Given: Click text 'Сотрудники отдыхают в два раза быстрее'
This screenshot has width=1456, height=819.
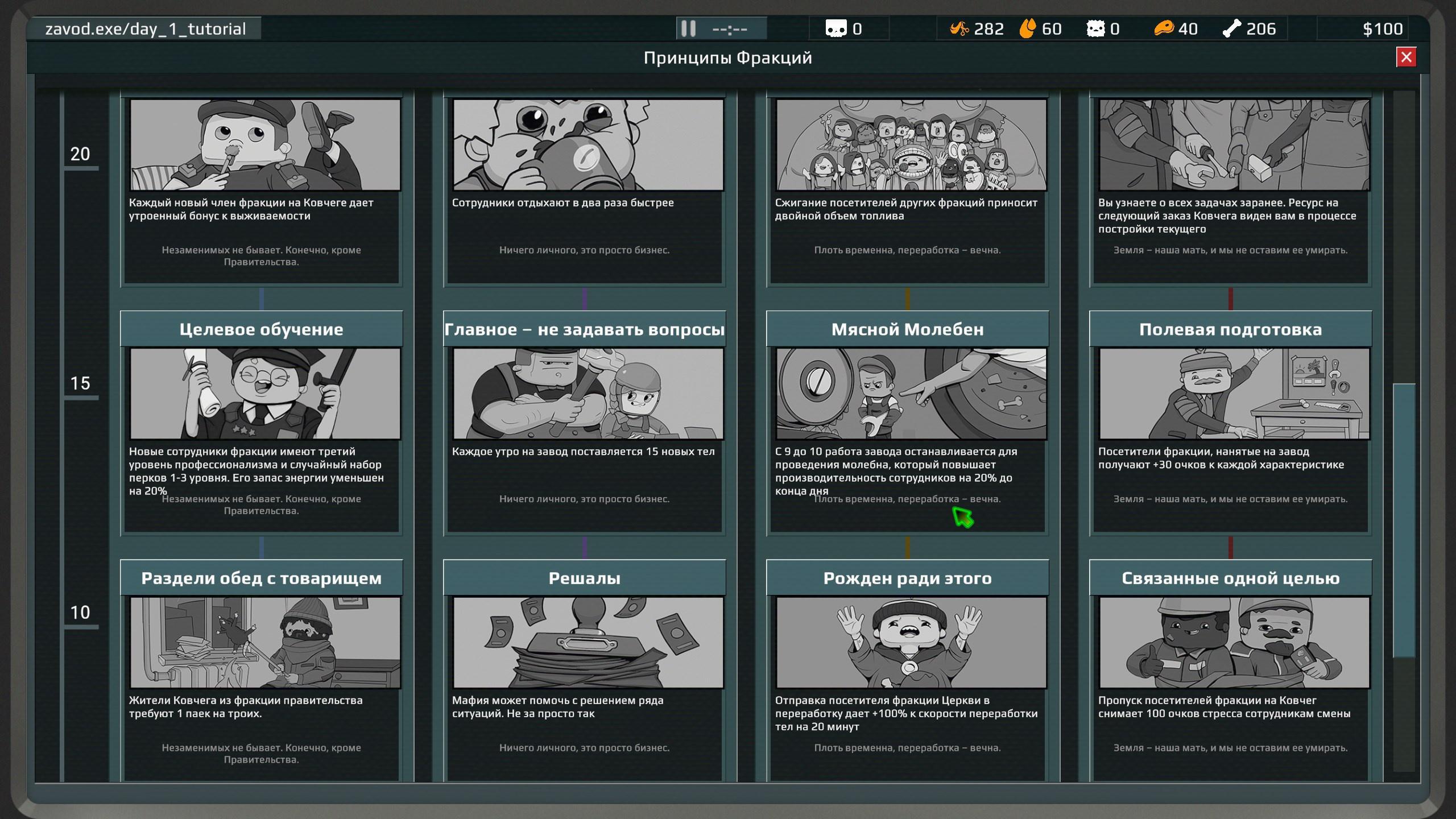Looking at the screenshot, I should [562, 202].
